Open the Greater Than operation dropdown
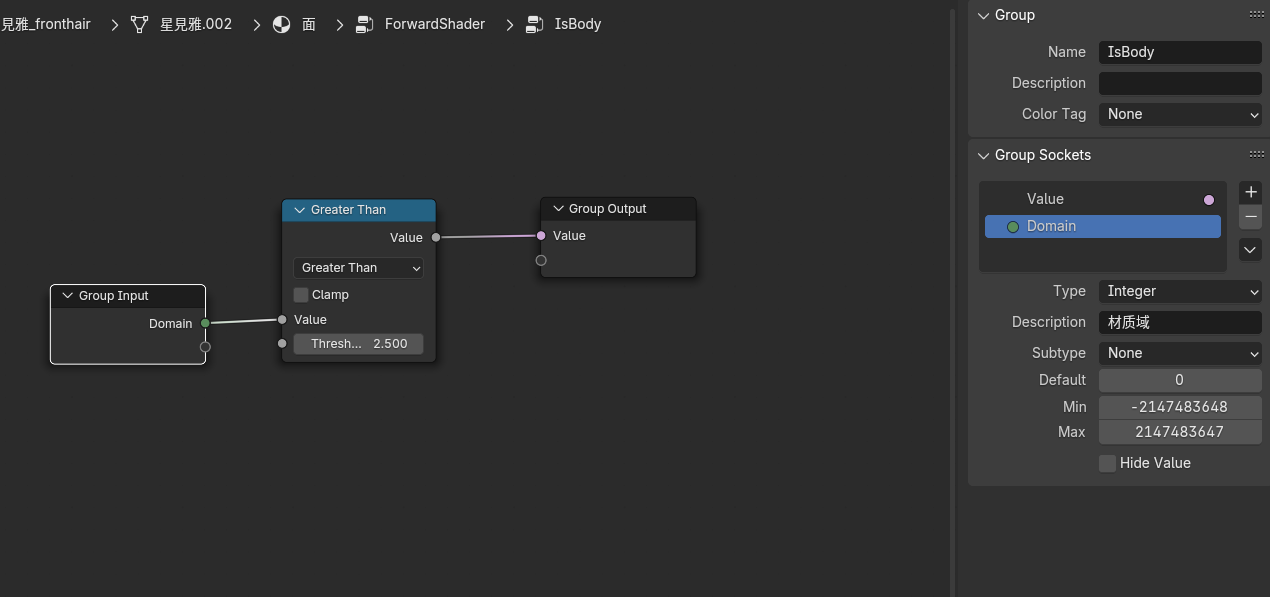 coord(358,268)
